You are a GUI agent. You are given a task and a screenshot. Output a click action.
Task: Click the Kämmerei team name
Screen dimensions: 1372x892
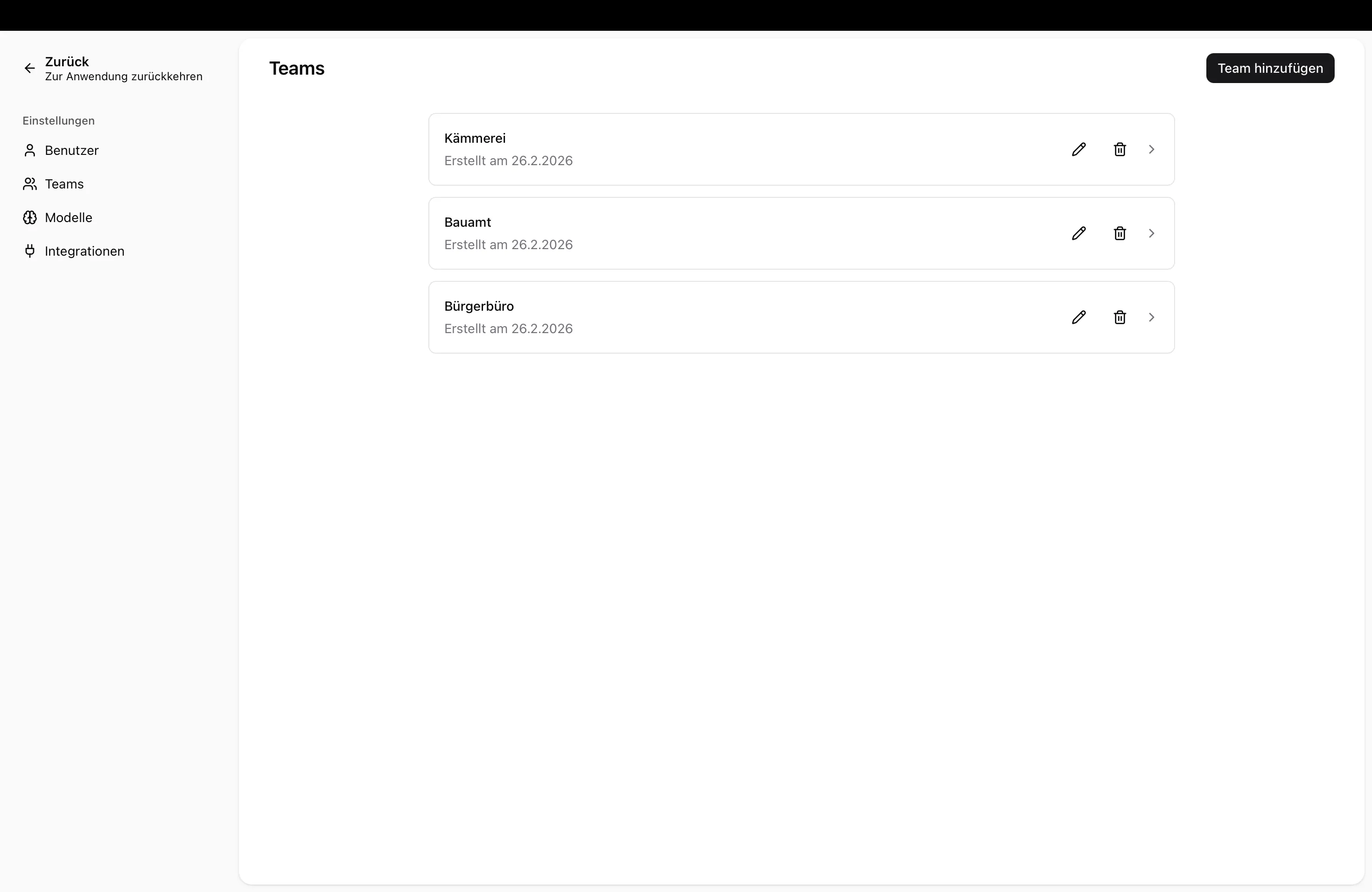click(475, 138)
